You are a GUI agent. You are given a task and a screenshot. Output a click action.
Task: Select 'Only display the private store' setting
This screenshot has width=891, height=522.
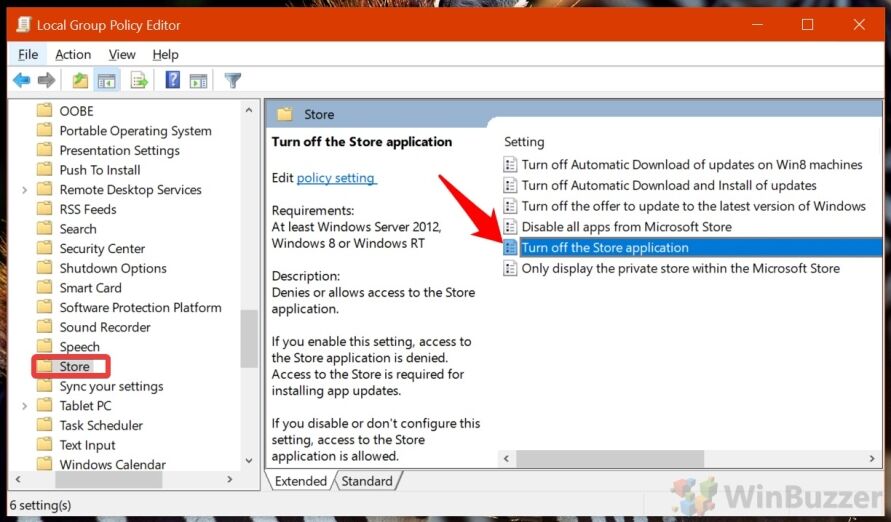[680, 268]
